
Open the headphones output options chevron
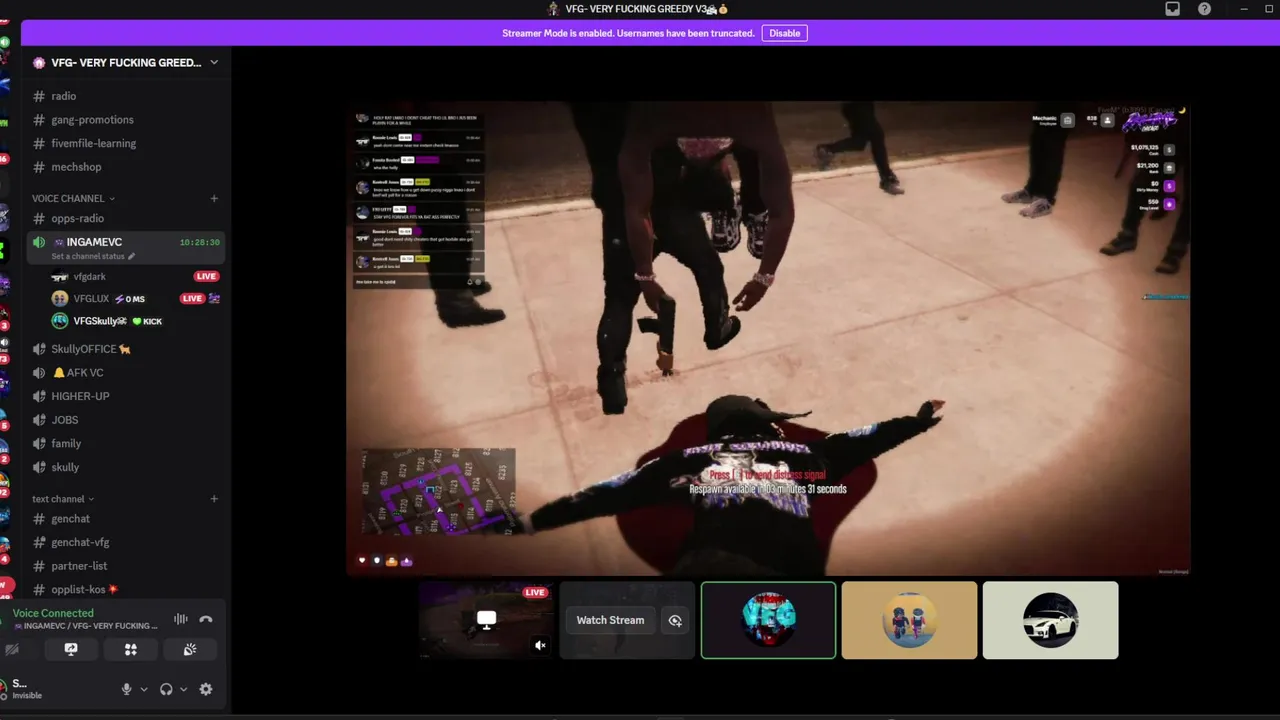coord(184,689)
